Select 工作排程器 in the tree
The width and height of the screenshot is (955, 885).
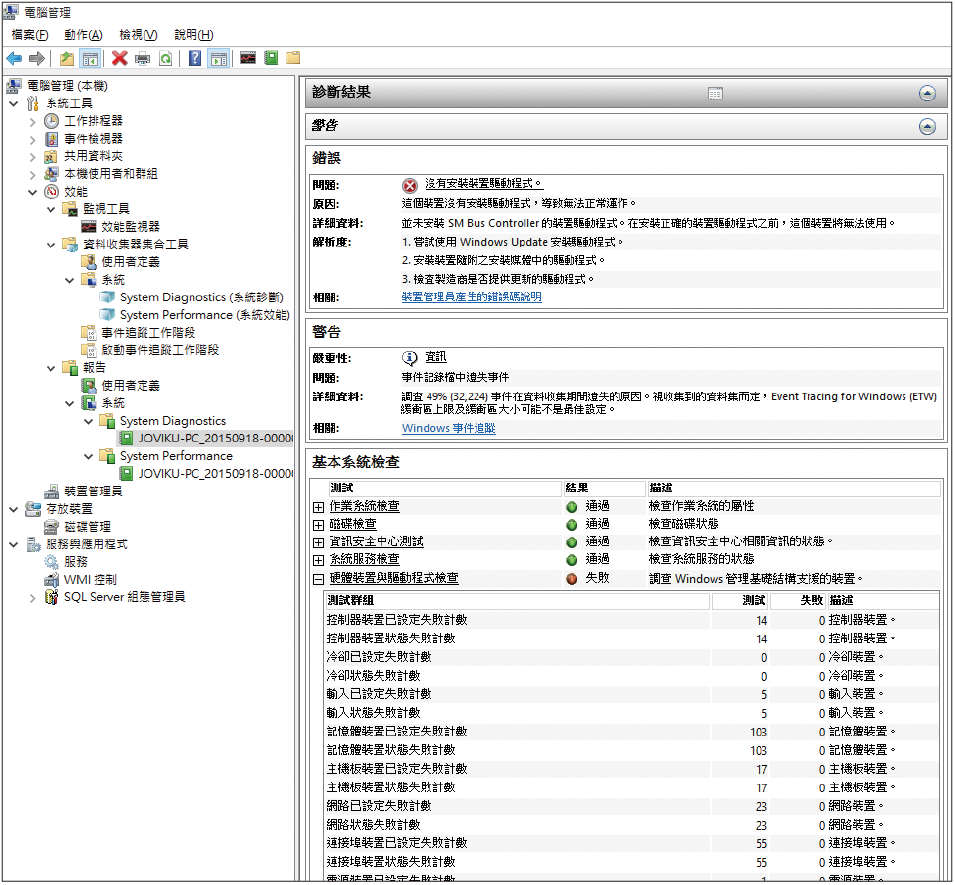click(93, 121)
